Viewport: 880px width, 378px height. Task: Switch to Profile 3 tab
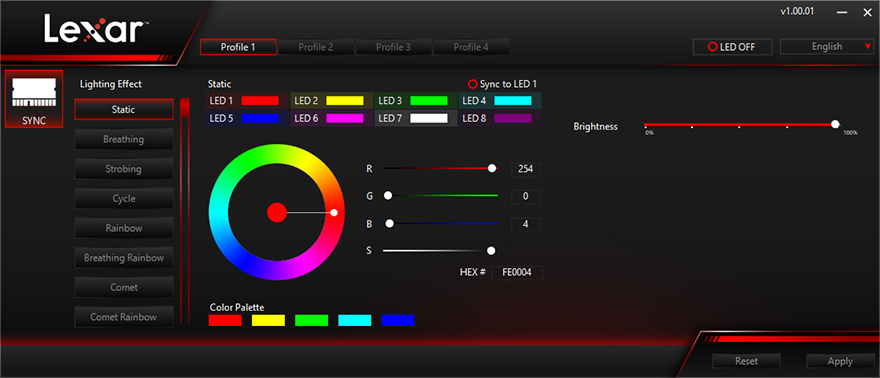393,47
